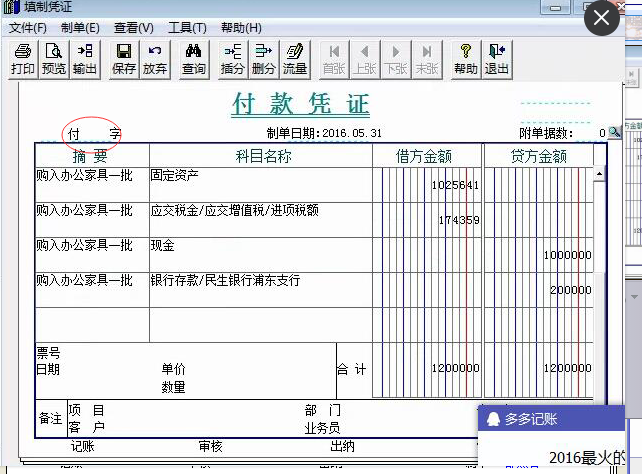
Task: Open the 查询 binoculars search
Action: (x=194, y=59)
